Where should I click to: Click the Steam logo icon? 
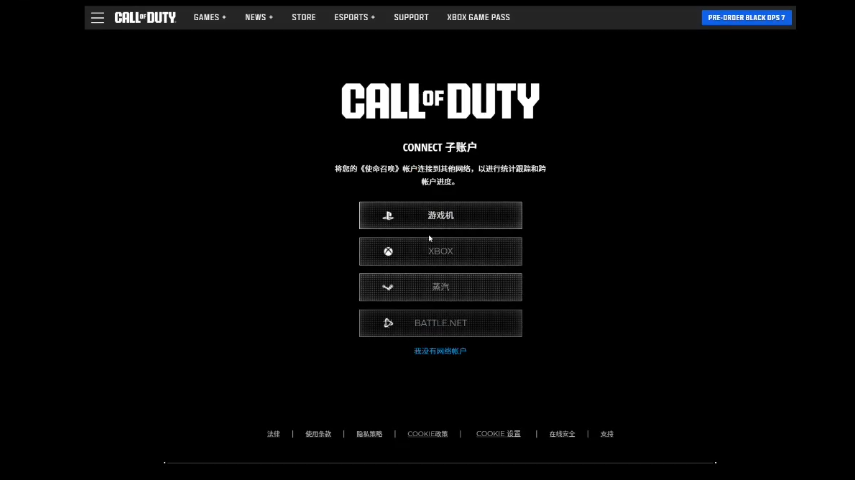388,287
